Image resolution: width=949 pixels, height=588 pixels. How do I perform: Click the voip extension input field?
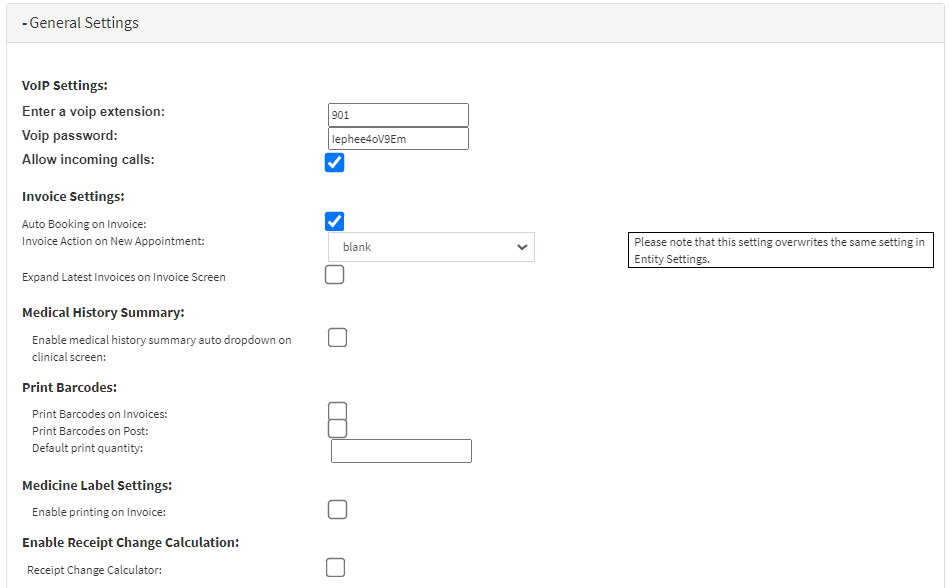398,115
